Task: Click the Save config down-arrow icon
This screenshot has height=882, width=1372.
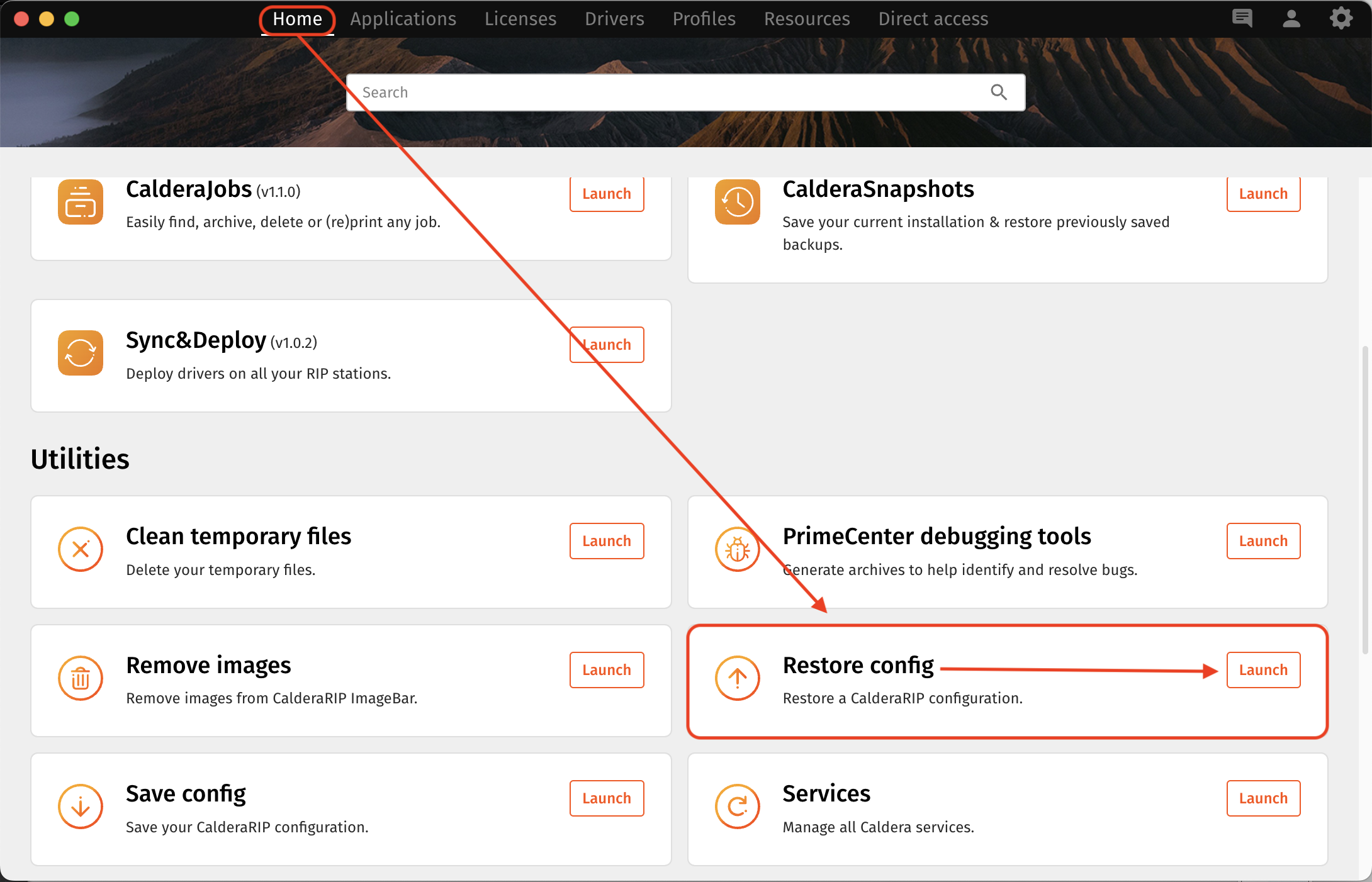Action: click(81, 807)
